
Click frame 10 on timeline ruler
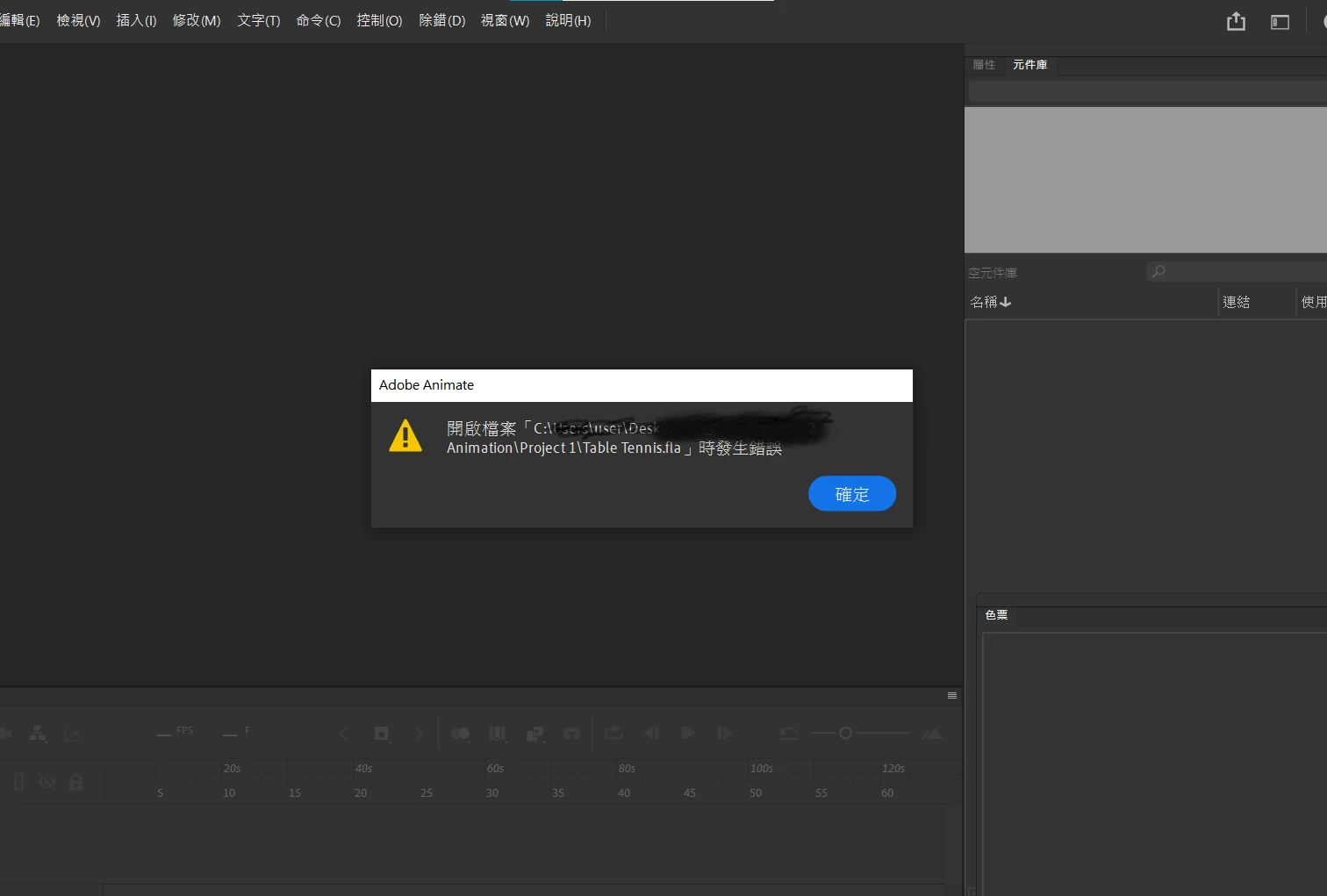click(x=229, y=793)
